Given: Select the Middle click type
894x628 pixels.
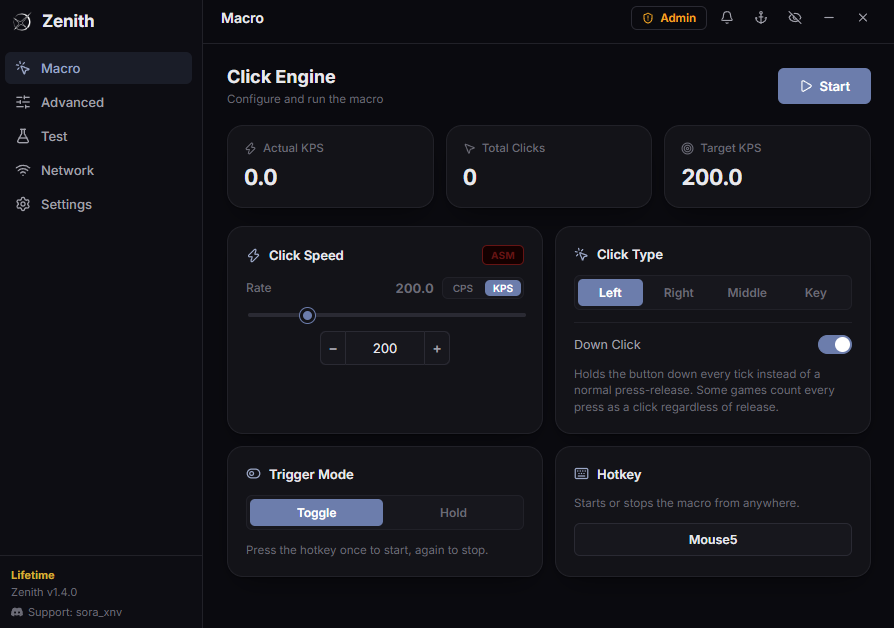Looking at the screenshot, I should point(747,293).
